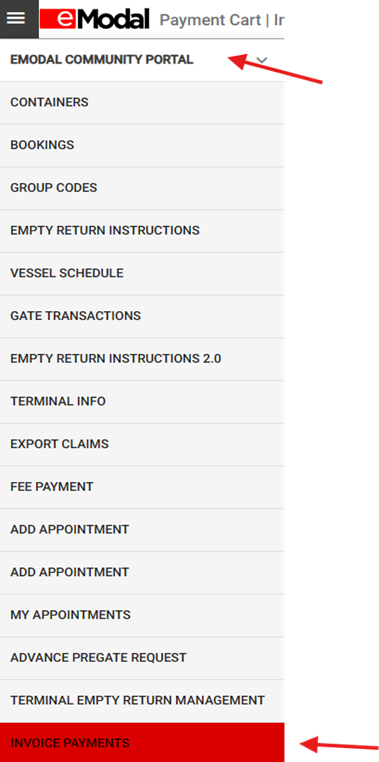Select Empty Return Instructions 2.0
This screenshot has height=762, width=379.
click(142, 359)
